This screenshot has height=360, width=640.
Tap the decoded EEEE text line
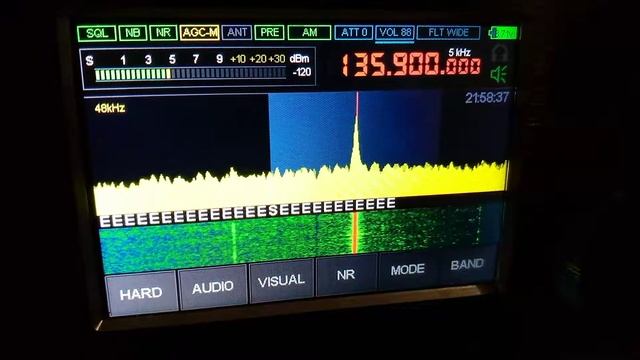pyautogui.click(x=247, y=212)
